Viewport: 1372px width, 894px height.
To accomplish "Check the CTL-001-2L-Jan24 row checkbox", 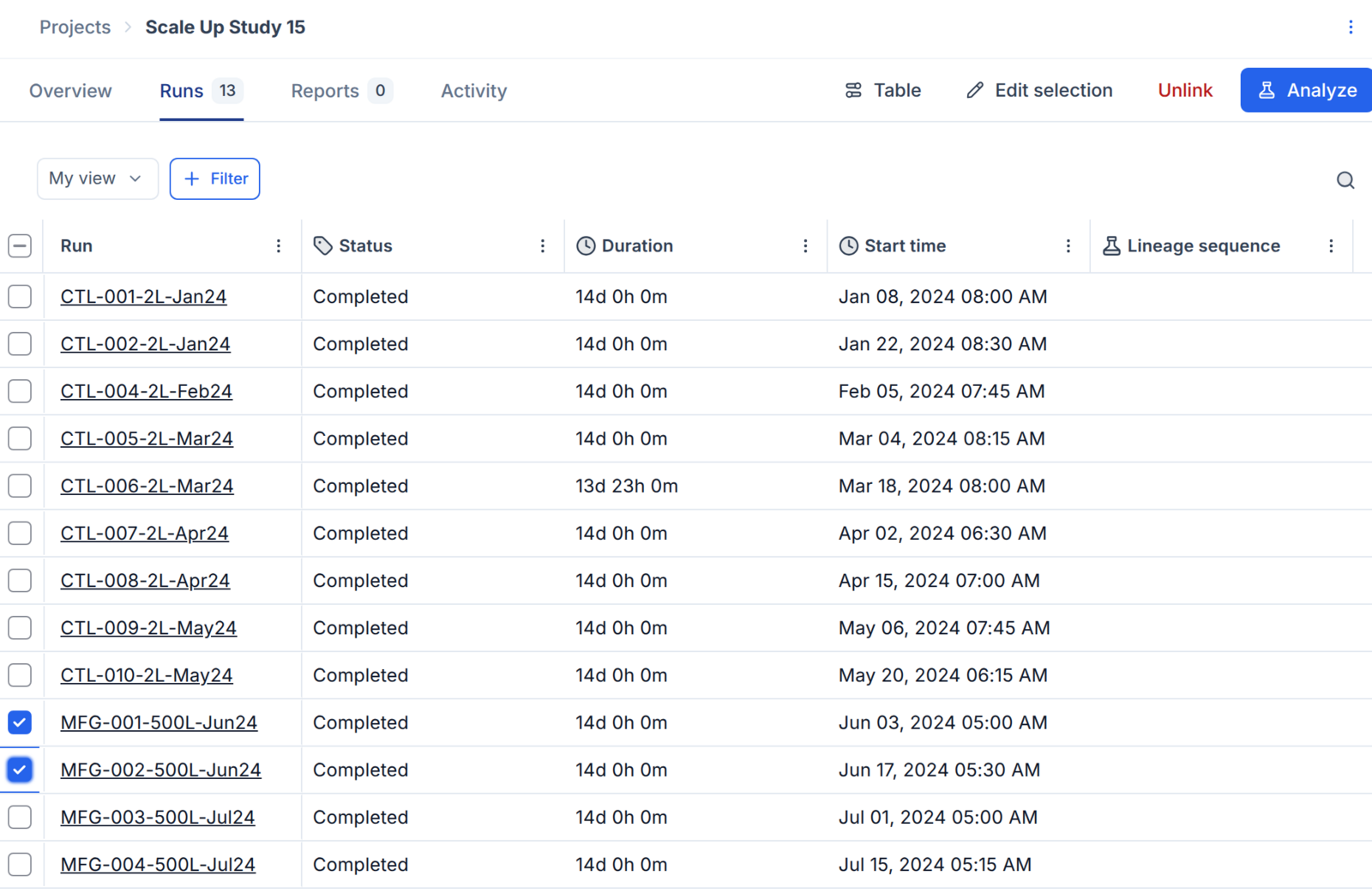I will pos(20,297).
